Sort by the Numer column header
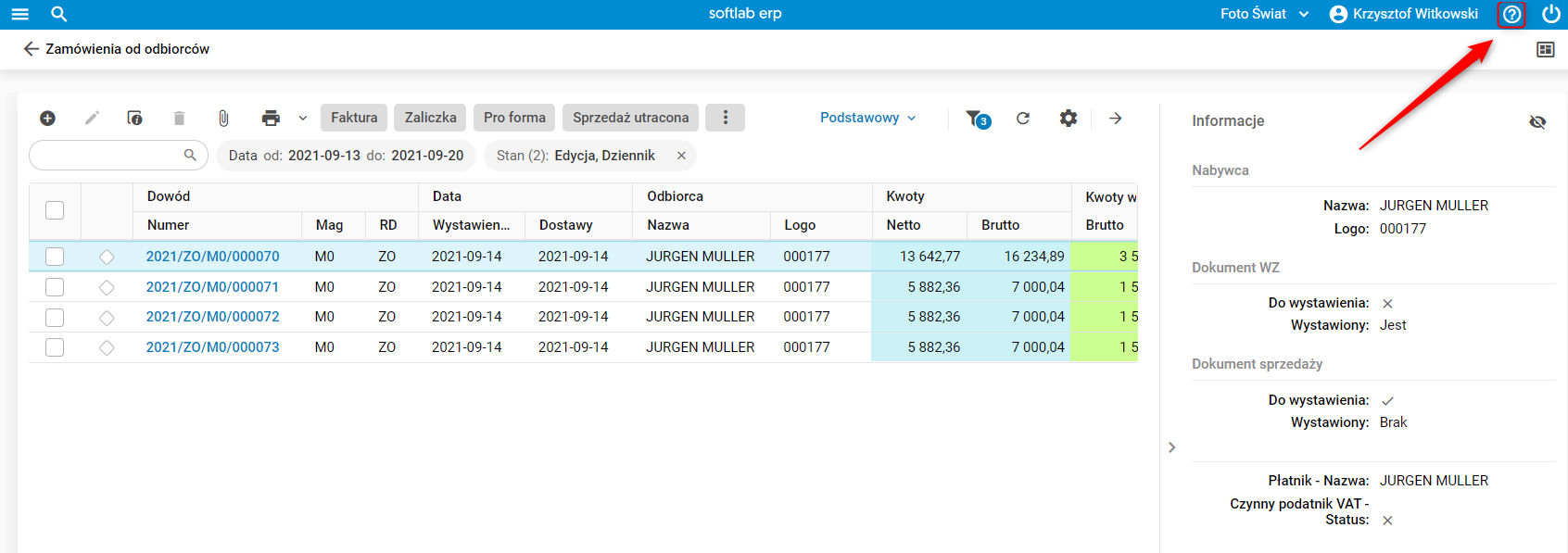This screenshot has width=1568, height=553. pyautogui.click(x=218, y=225)
